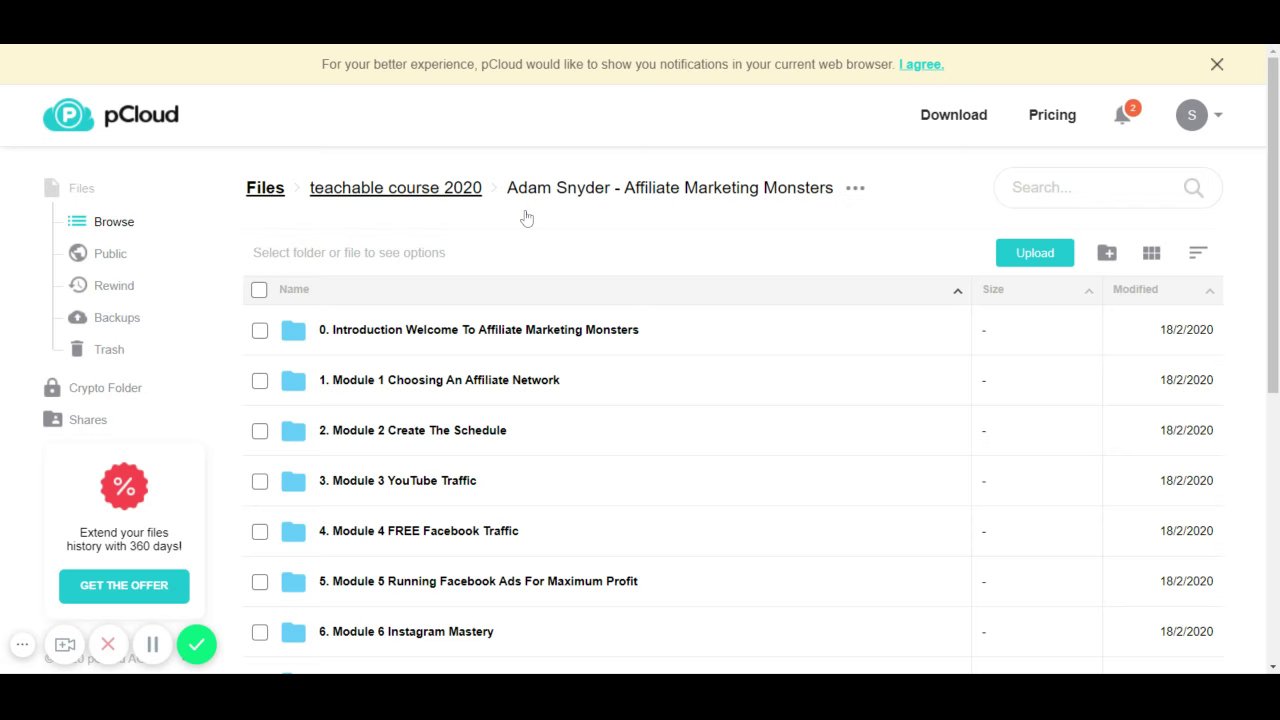This screenshot has height=720, width=1280.
Task: Click the I agree notification link
Action: click(x=921, y=64)
